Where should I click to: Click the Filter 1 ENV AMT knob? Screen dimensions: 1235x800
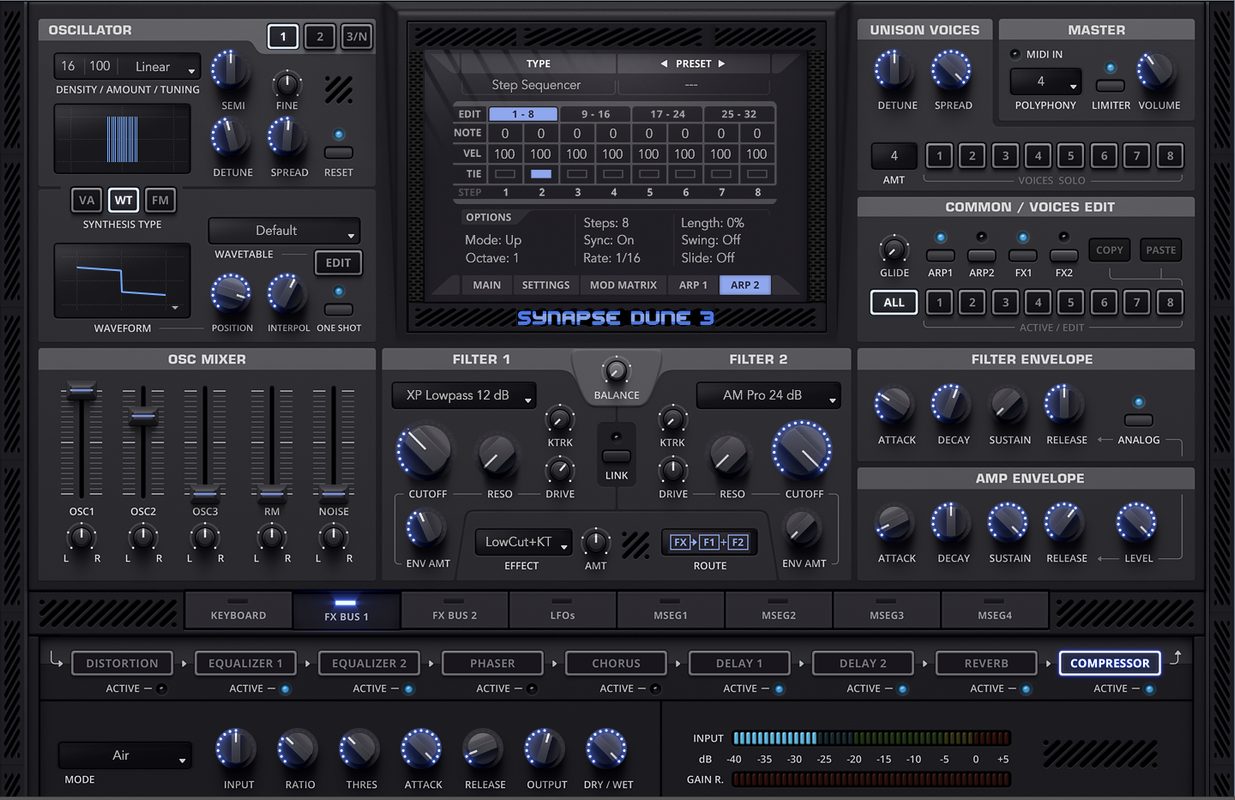[427, 528]
